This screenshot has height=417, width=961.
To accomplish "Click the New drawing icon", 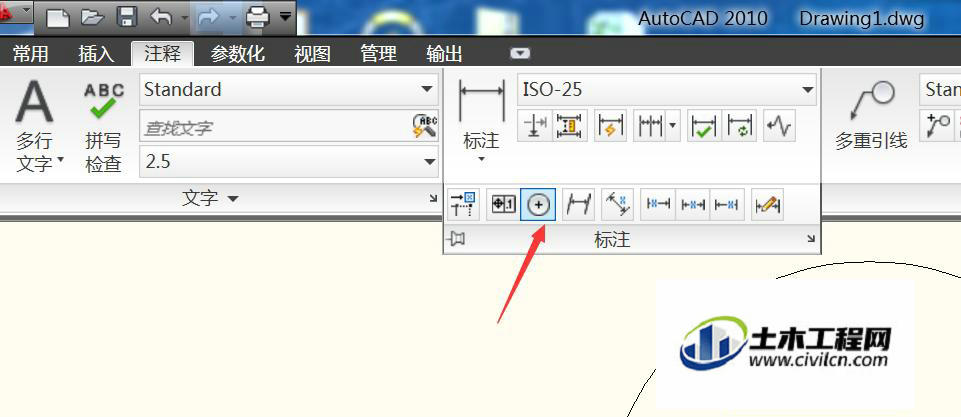I will [58, 17].
